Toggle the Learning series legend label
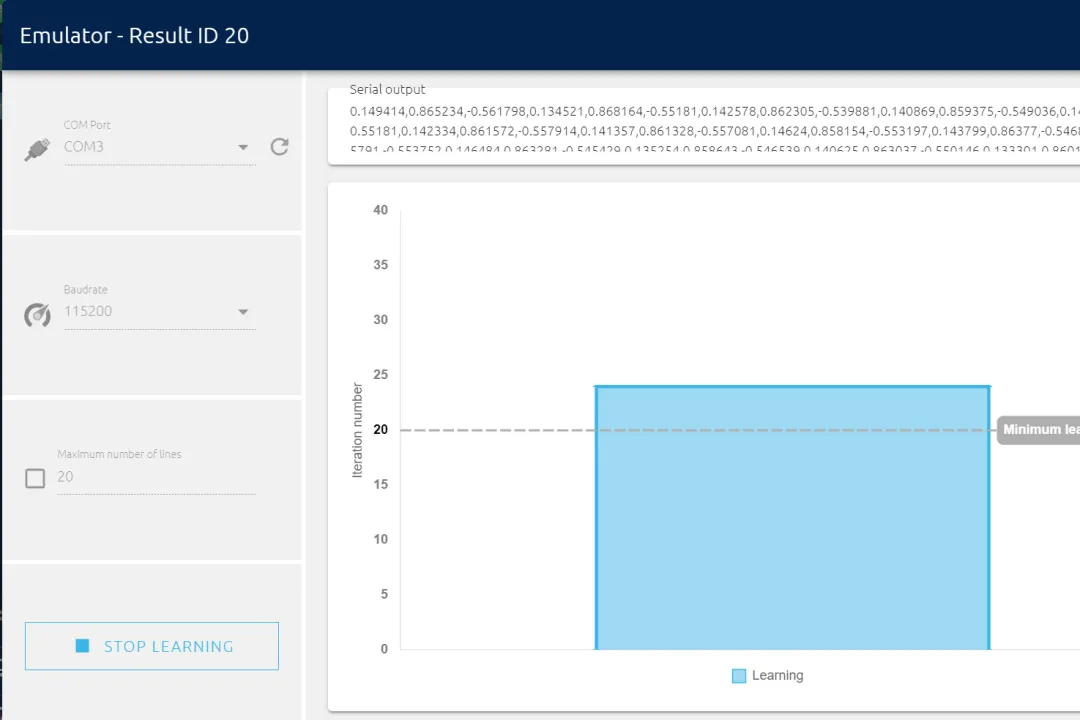The height and width of the screenshot is (720, 1080). click(777, 676)
